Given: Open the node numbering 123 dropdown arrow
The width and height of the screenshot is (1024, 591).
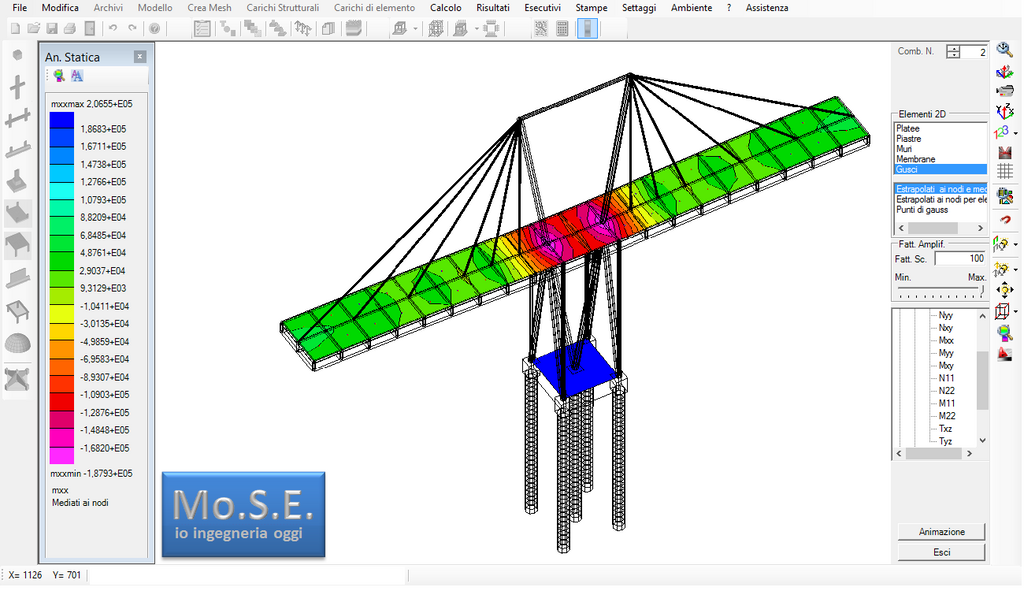Looking at the screenshot, I should (1016, 133).
